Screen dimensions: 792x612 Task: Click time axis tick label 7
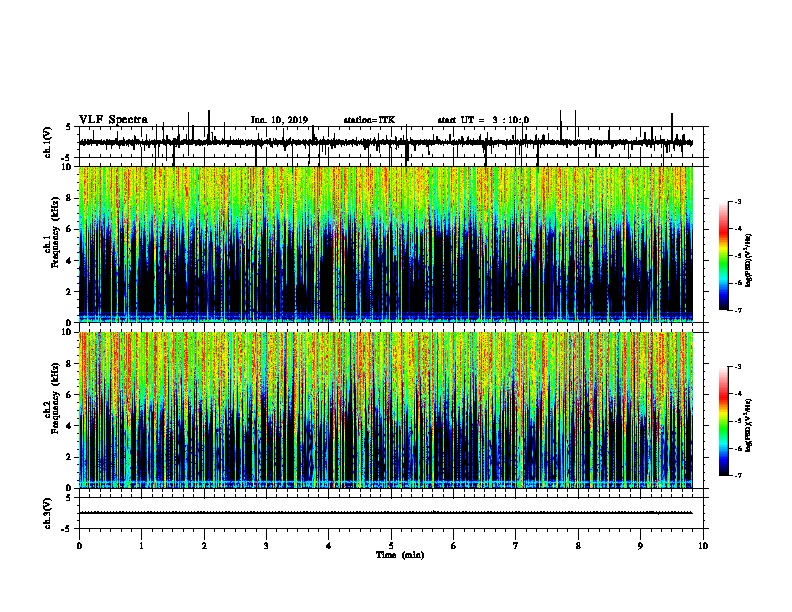pos(516,546)
